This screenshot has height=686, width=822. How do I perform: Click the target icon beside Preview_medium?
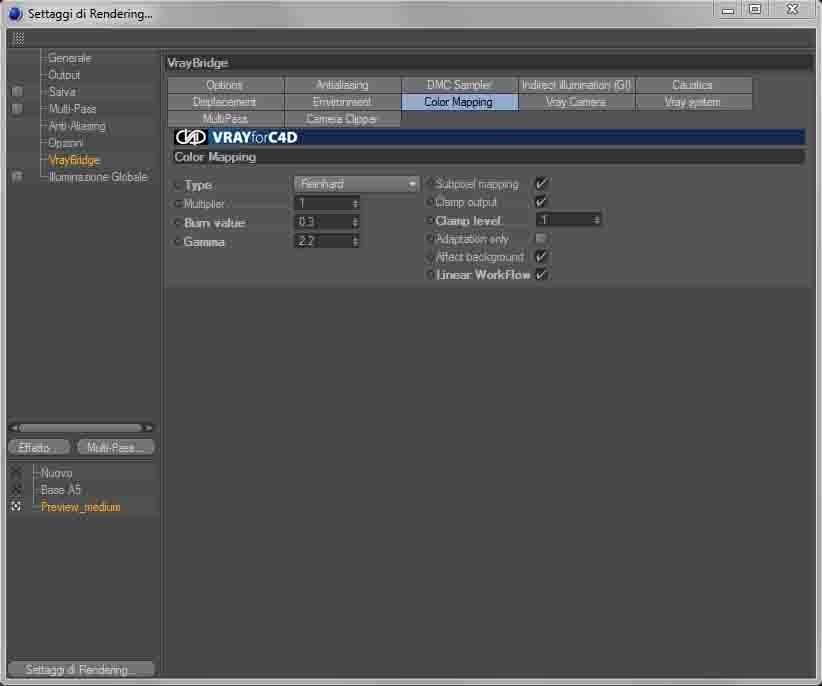[16, 506]
